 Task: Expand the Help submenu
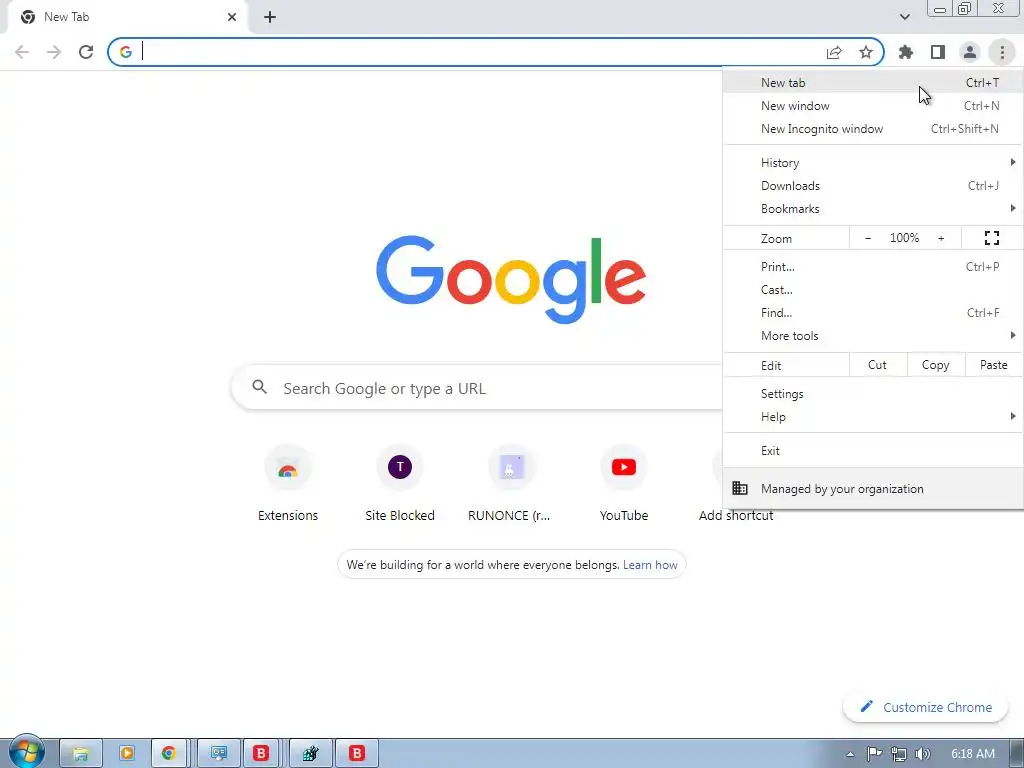[872, 417]
